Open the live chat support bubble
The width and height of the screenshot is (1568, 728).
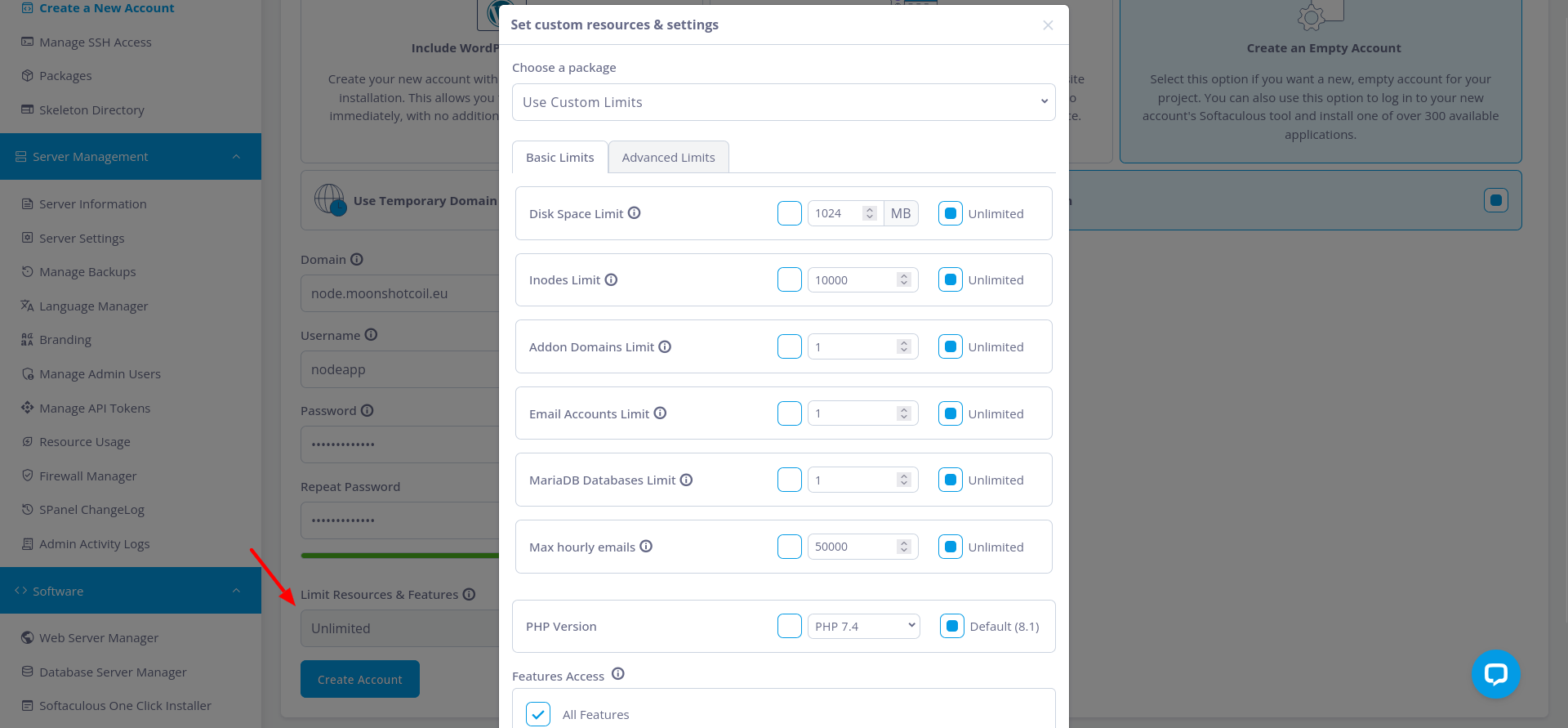[x=1495, y=674]
